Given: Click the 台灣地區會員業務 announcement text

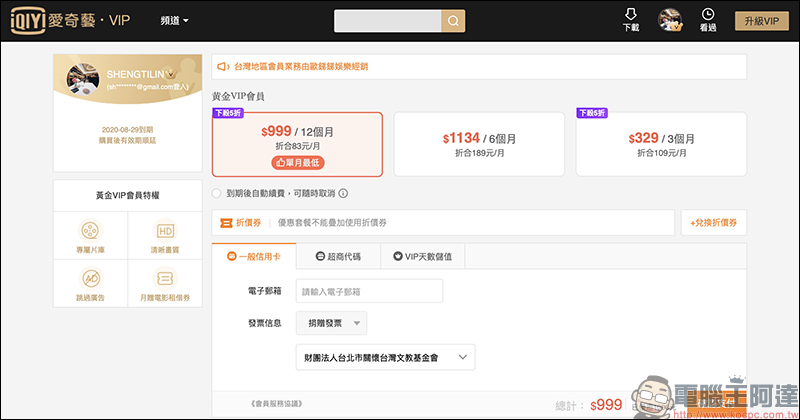Looking at the screenshot, I should pyautogui.click(x=301, y=66).
